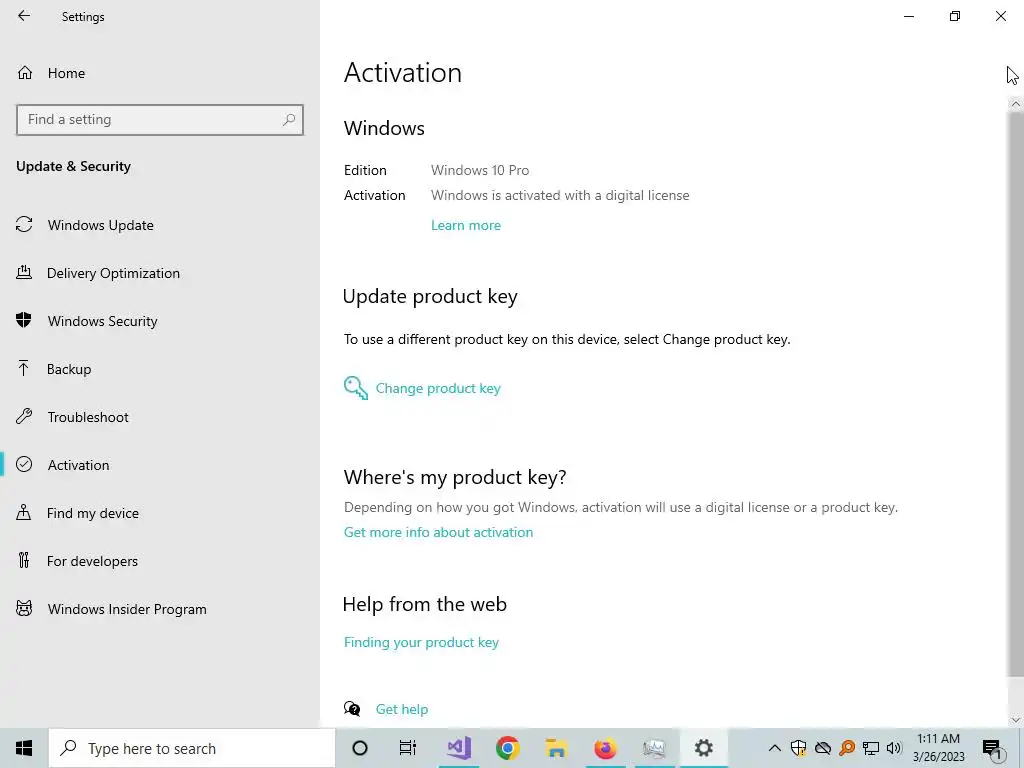1024x768 pixels.
Task: Click the Windows 10 Pro edition text
Action: tap(480, 170)
